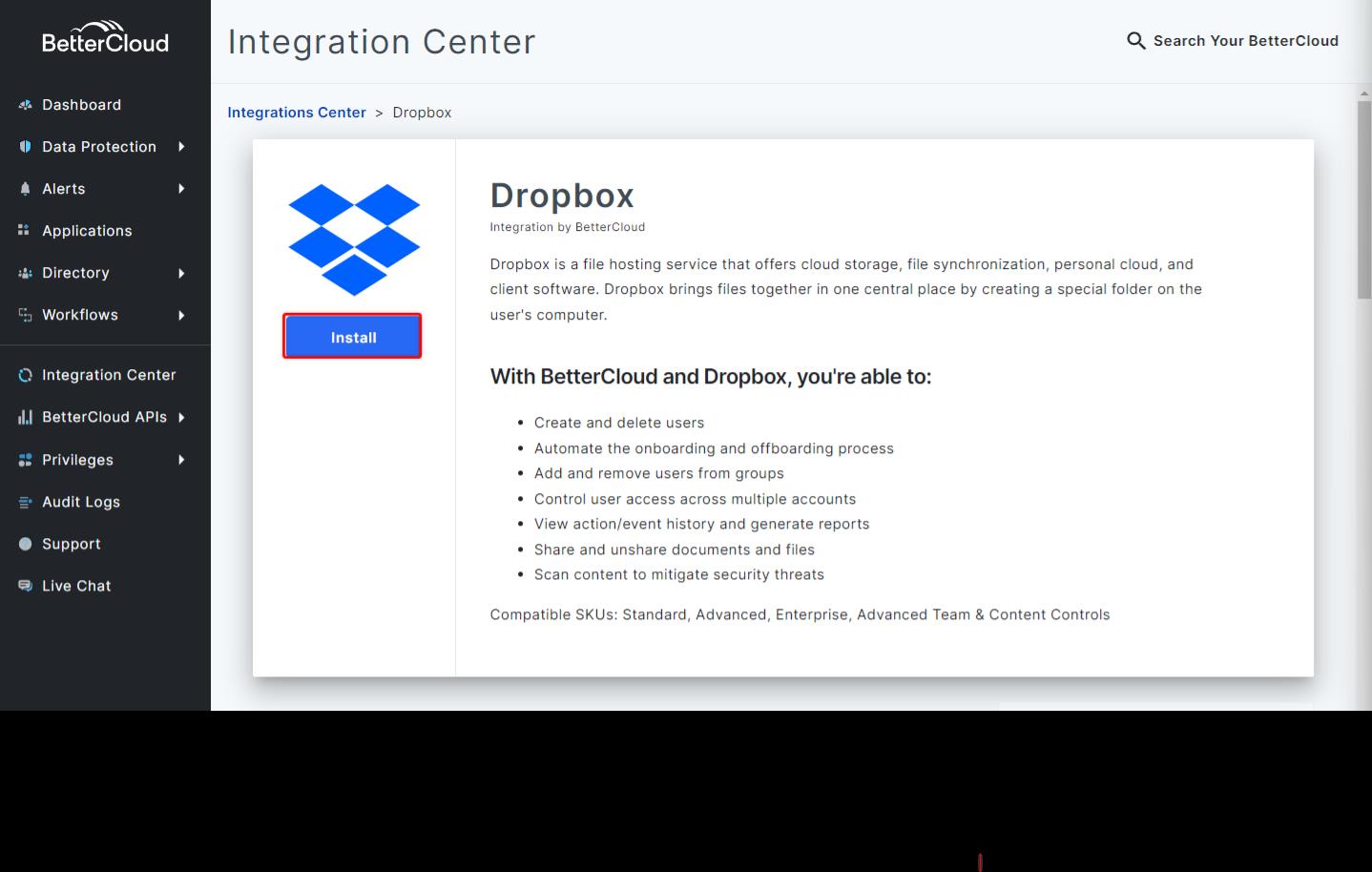The width and height of the screenshot is (1372, 872).
Task: Click the Audit Logs icon
Action: tap(24, 502)
